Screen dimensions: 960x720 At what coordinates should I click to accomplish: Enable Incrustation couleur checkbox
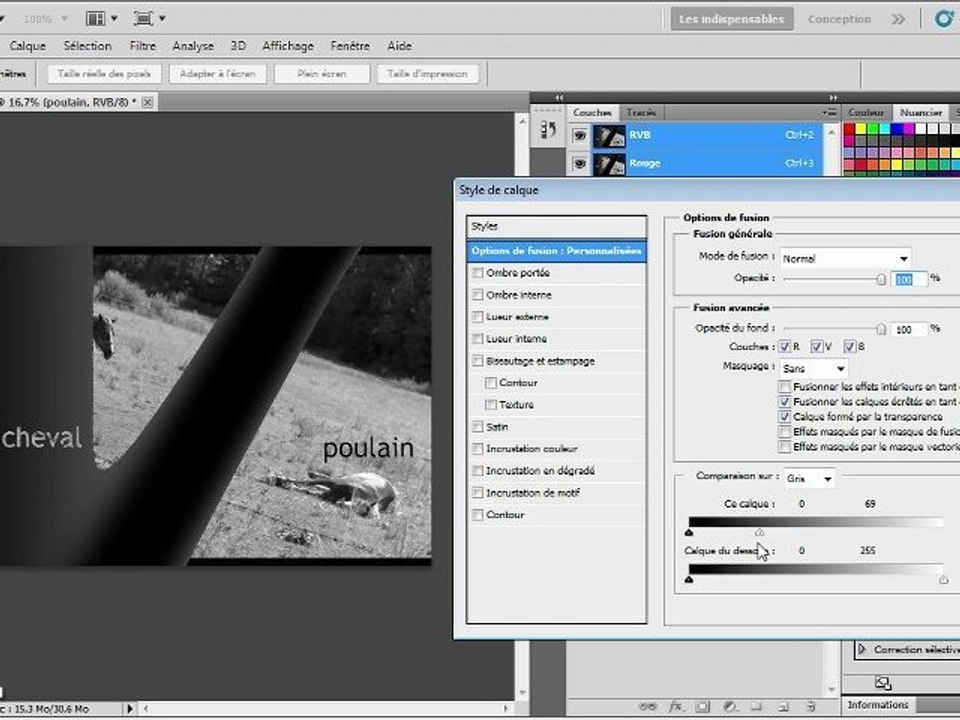click(x=478, y=448)
